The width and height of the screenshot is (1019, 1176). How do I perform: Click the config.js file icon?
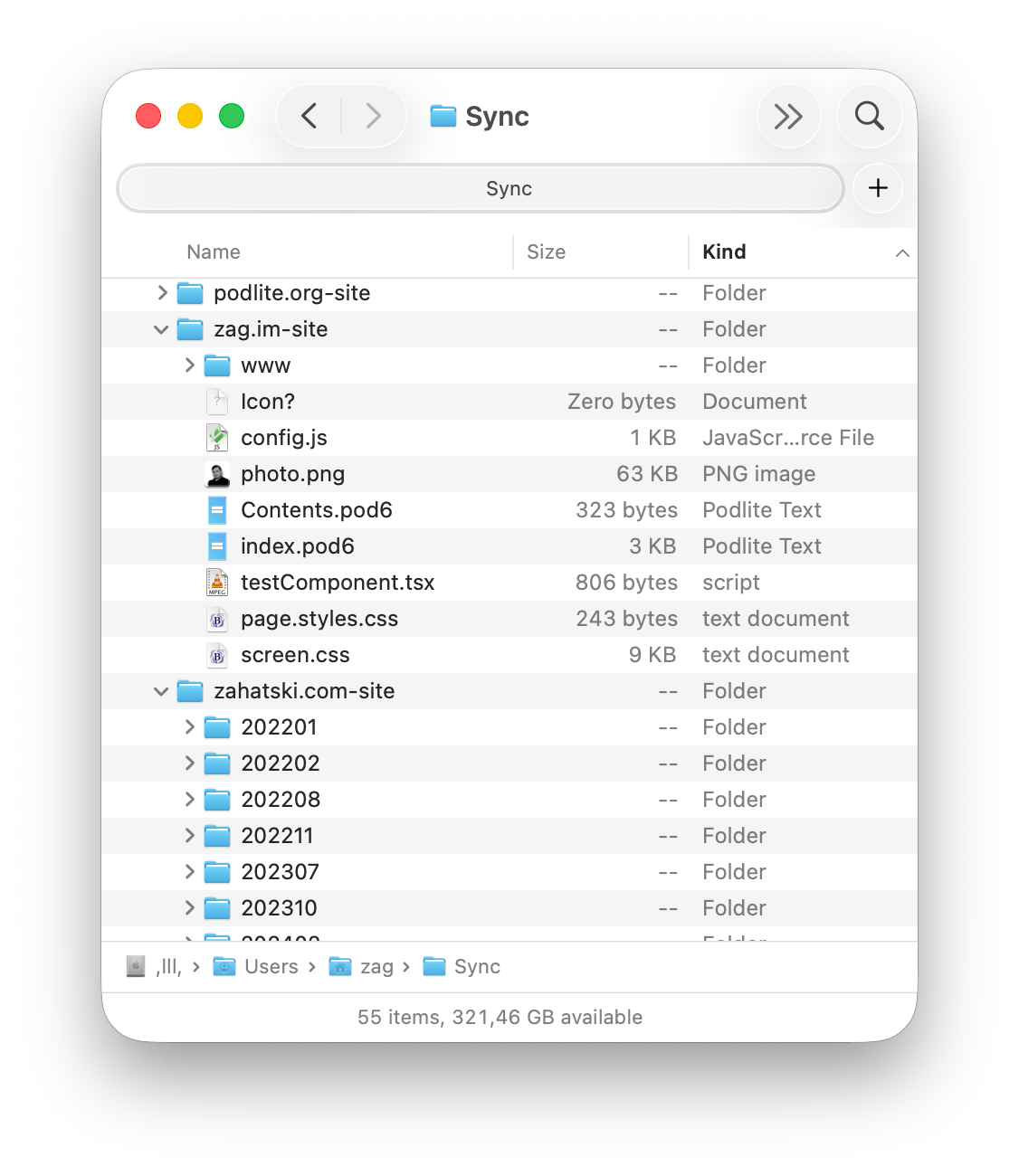click(217, 438)
